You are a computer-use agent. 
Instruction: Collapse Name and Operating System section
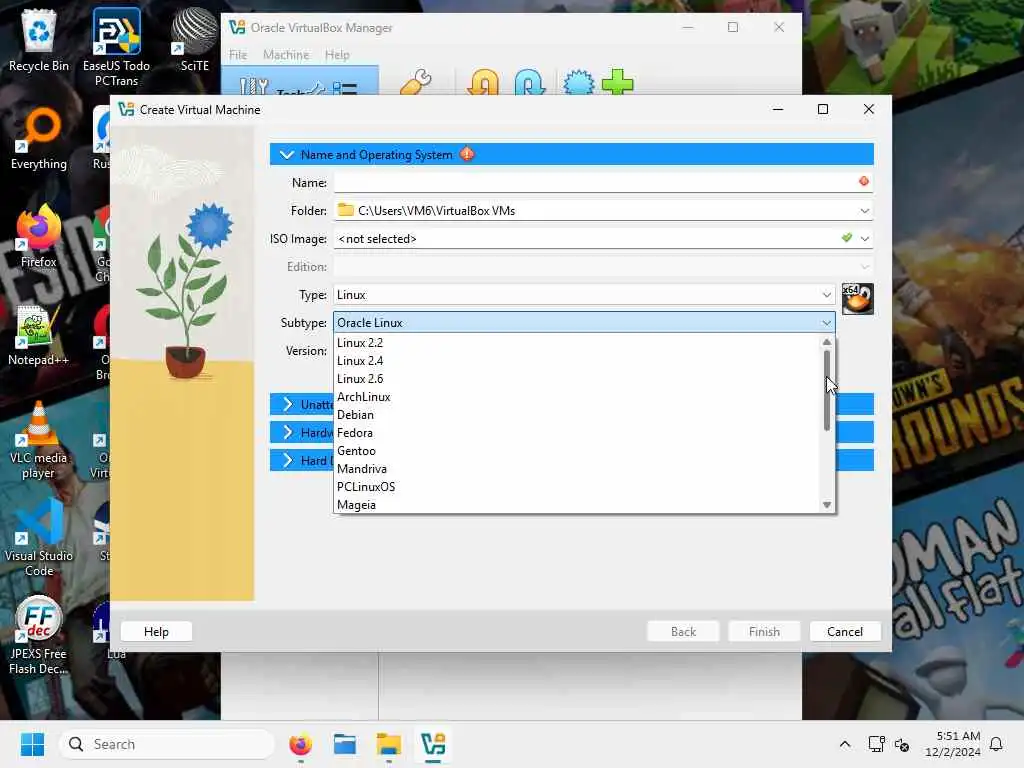(x=287, y=155)
